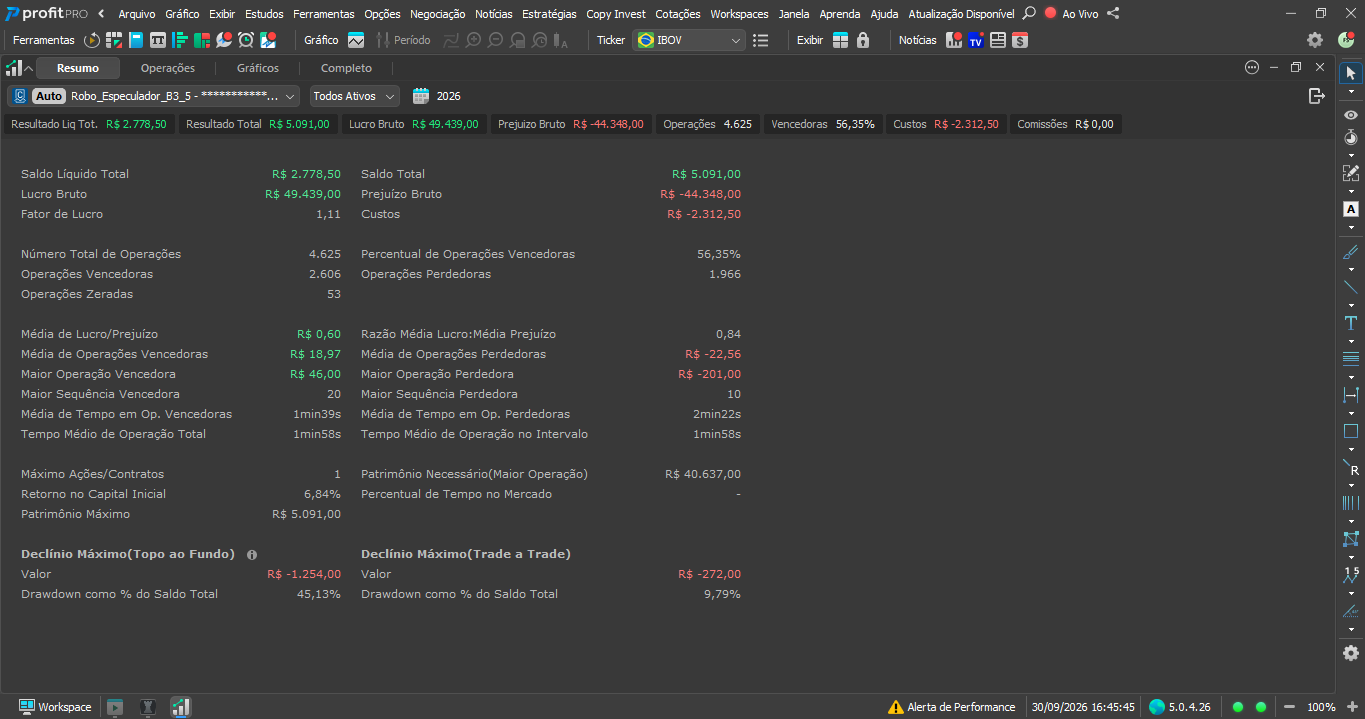Select the trend line drawing tool
The width and height of the screenshot is (1365, 719).
[1351, 287]
